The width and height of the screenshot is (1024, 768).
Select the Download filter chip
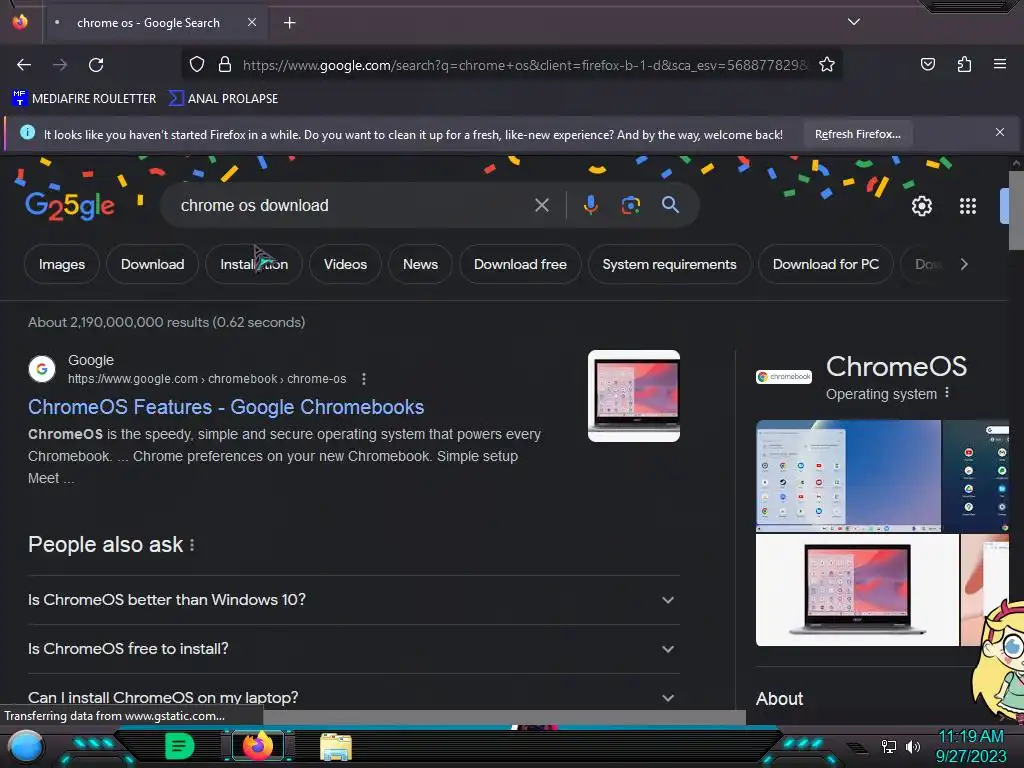point(152,264)
